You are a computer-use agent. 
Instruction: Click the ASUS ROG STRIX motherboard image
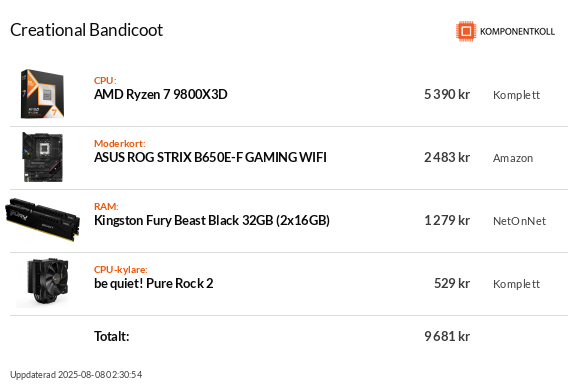(43, 157)
